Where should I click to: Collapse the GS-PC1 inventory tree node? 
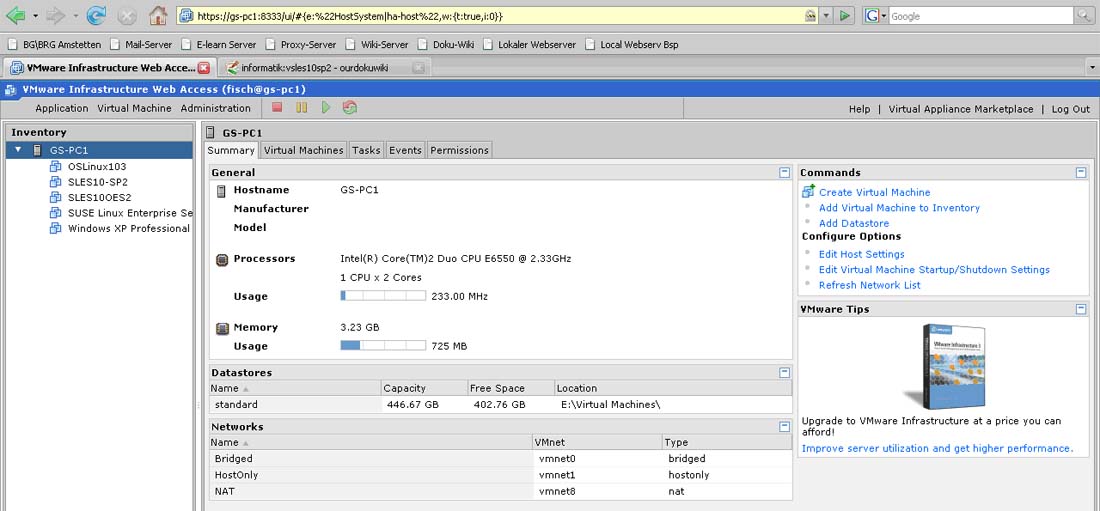click(x=18, y=150)
